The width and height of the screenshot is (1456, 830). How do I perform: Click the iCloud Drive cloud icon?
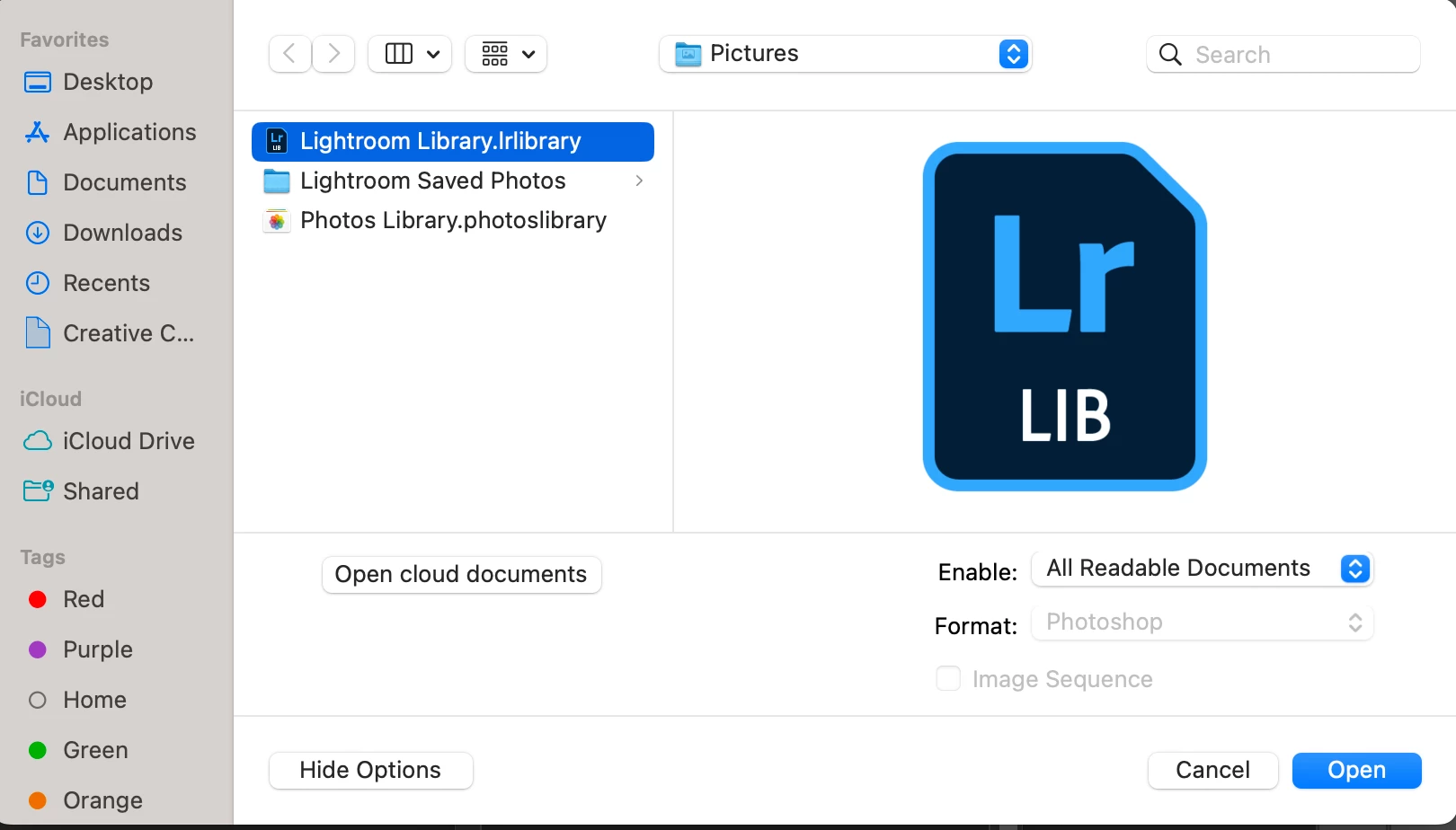(x=38, y=441)
